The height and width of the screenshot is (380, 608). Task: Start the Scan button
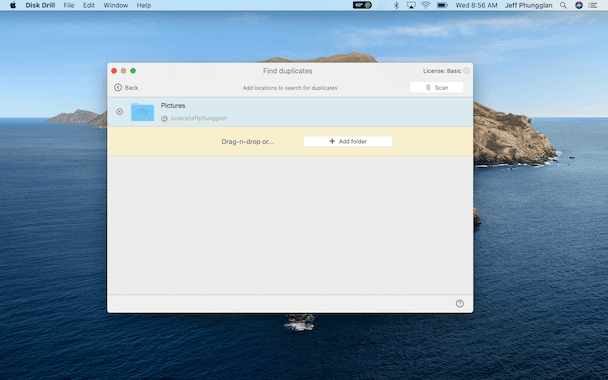point(436,88)
